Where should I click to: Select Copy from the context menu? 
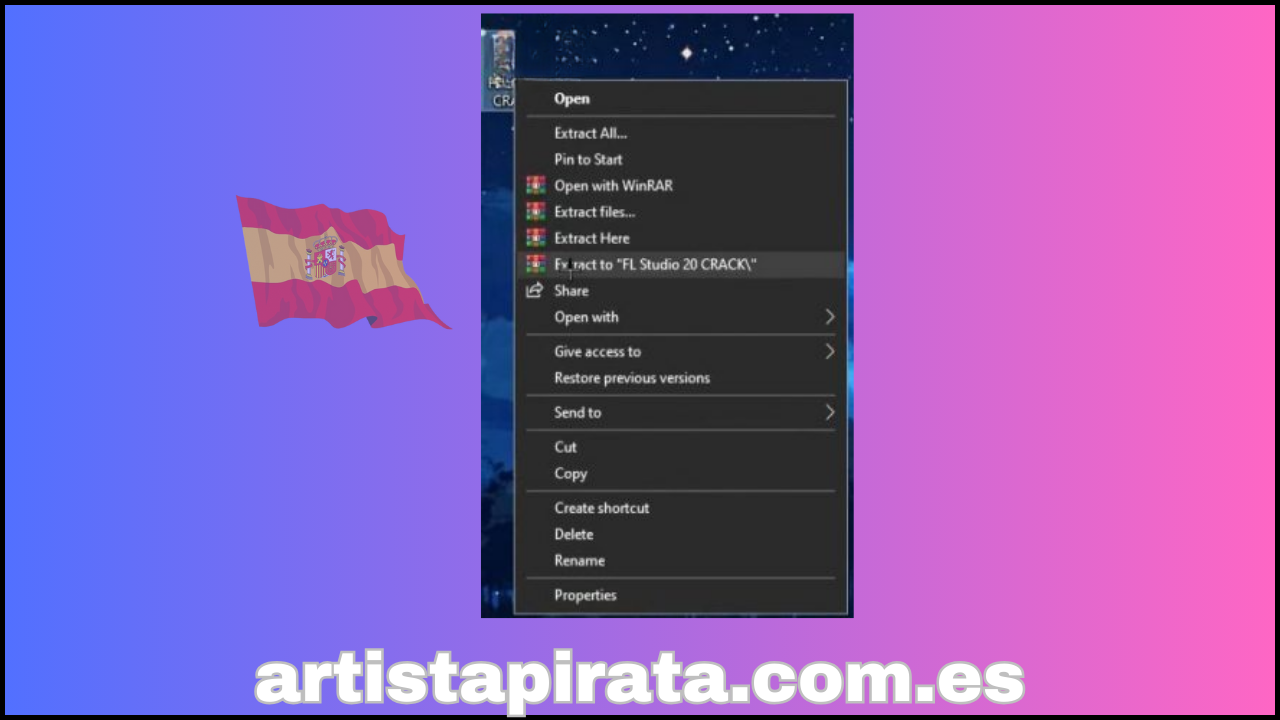click(x=570, y=473)
